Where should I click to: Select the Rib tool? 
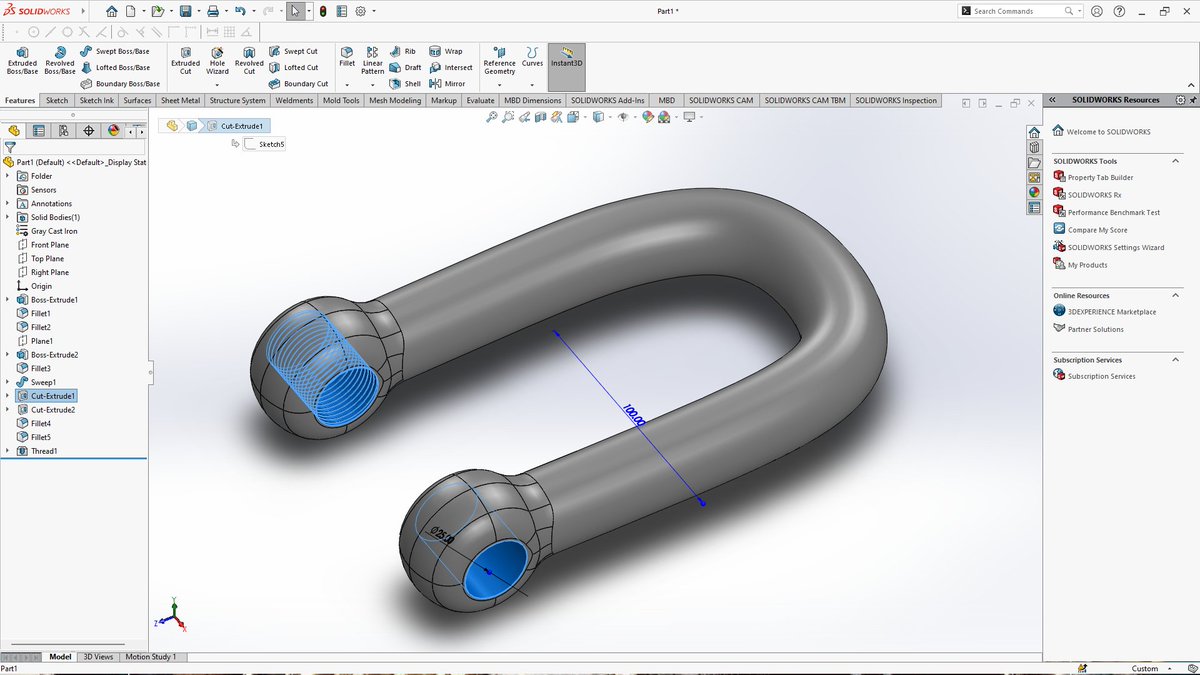point(403,51)
